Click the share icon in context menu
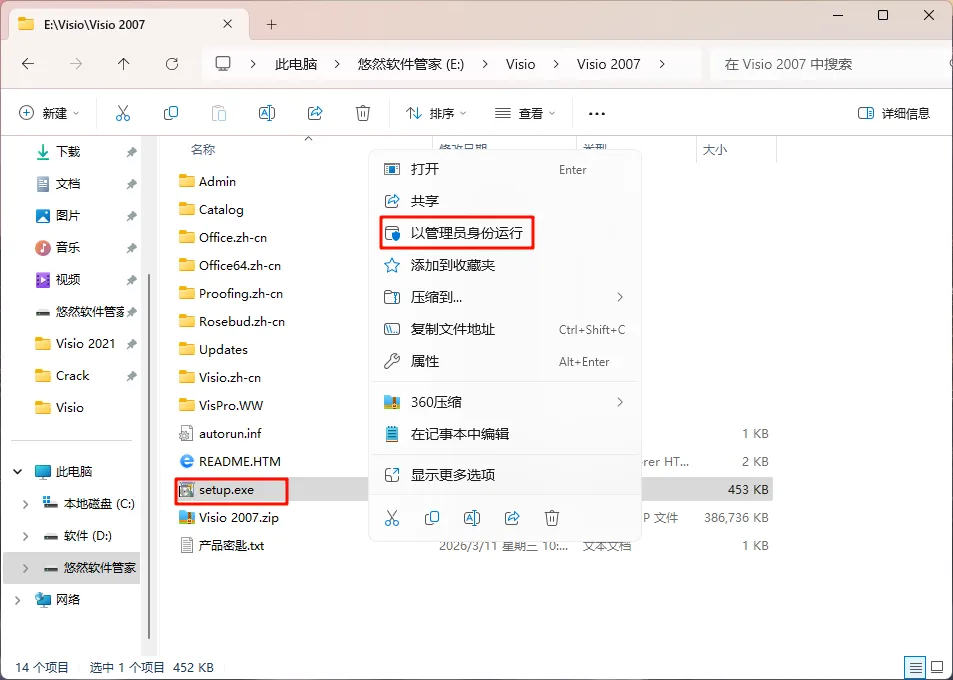The width and height of the screenshot is (953, 680). (x=512, y=518)
